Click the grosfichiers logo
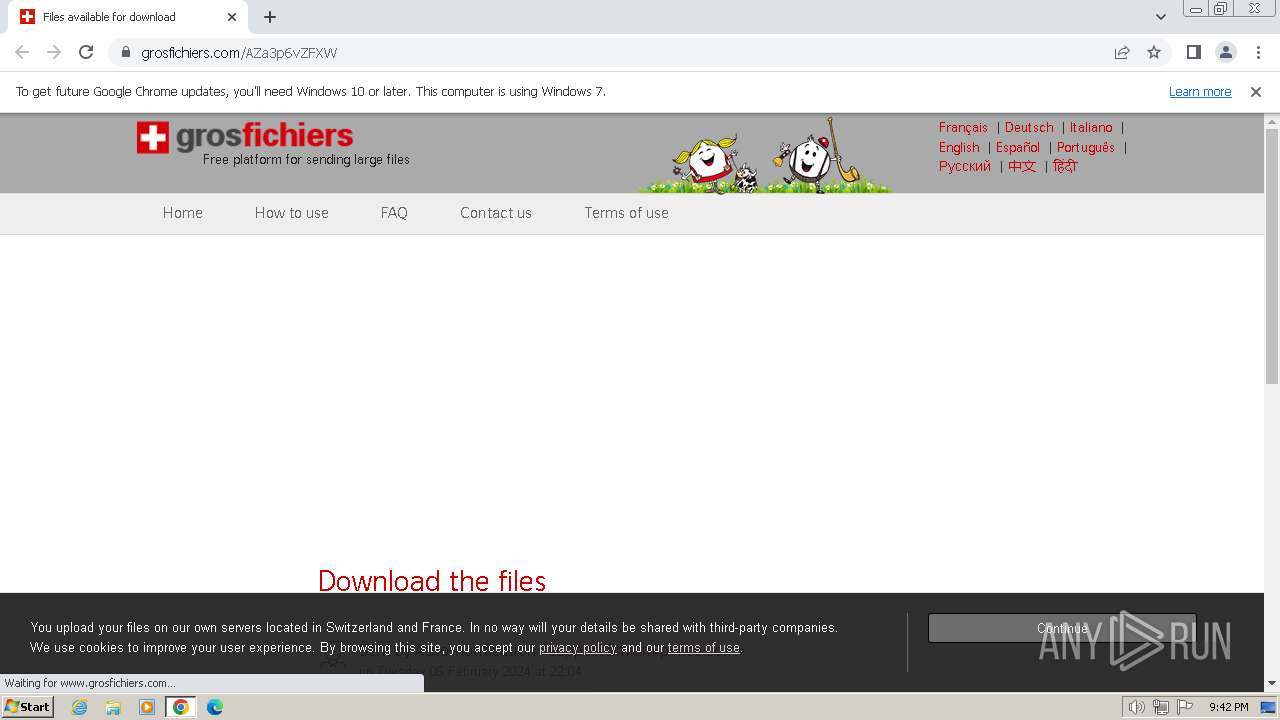 (x=245, y=137)
